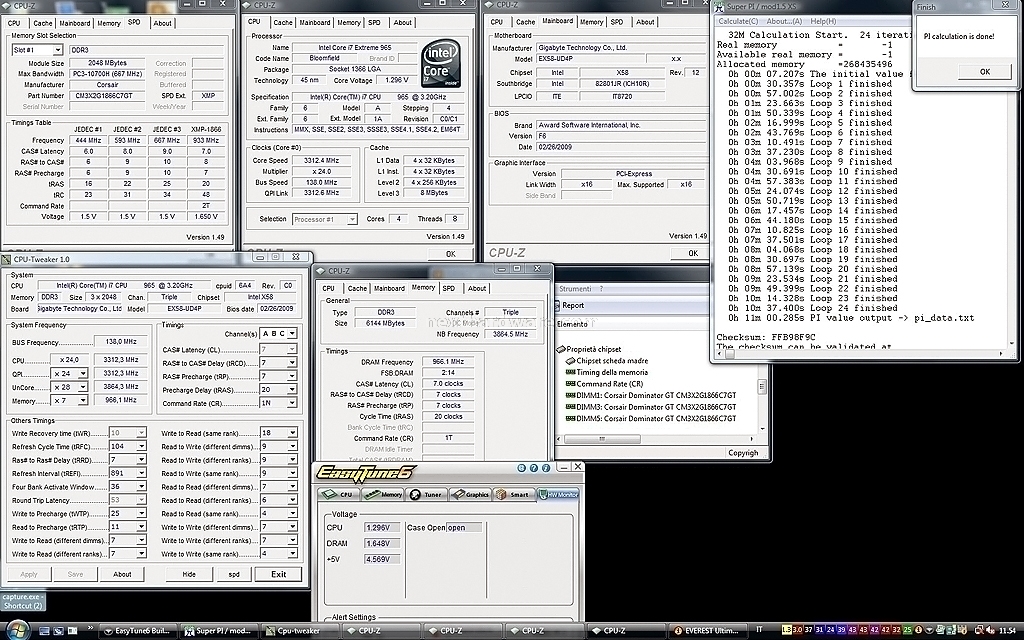Click the Hide button in CPU-Tweaker
Screen dimensions: 1024x640
189,575
